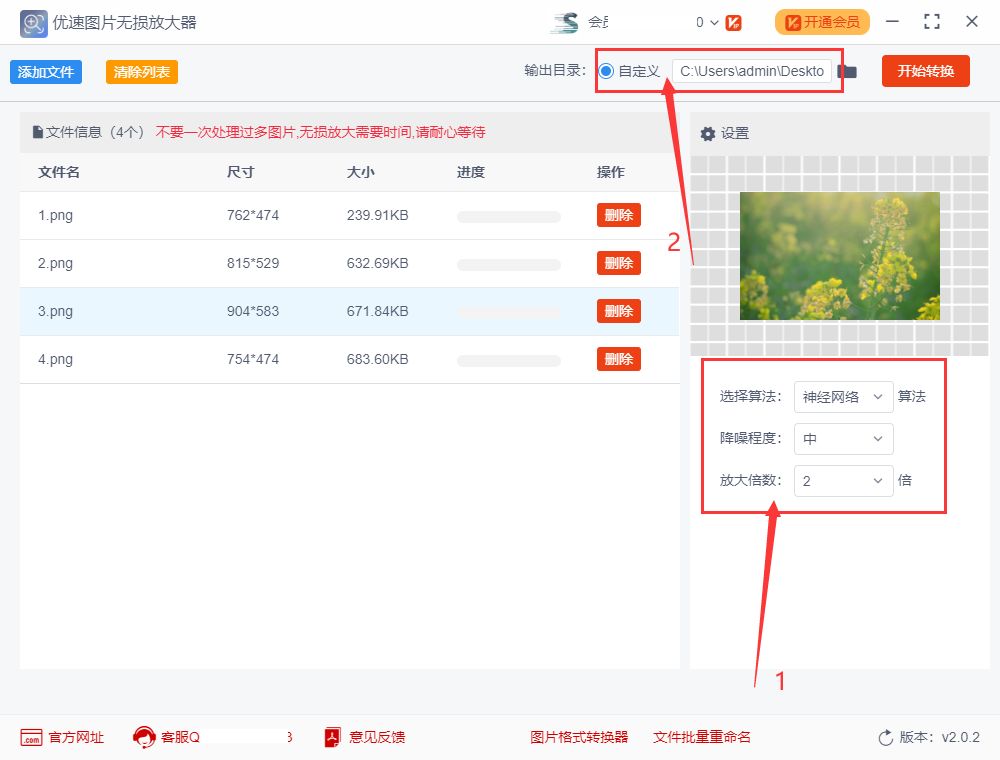This screenshot has height=760, width=1000.
Task: Click the app logo magnifier icon
Action: pos(33,24)
